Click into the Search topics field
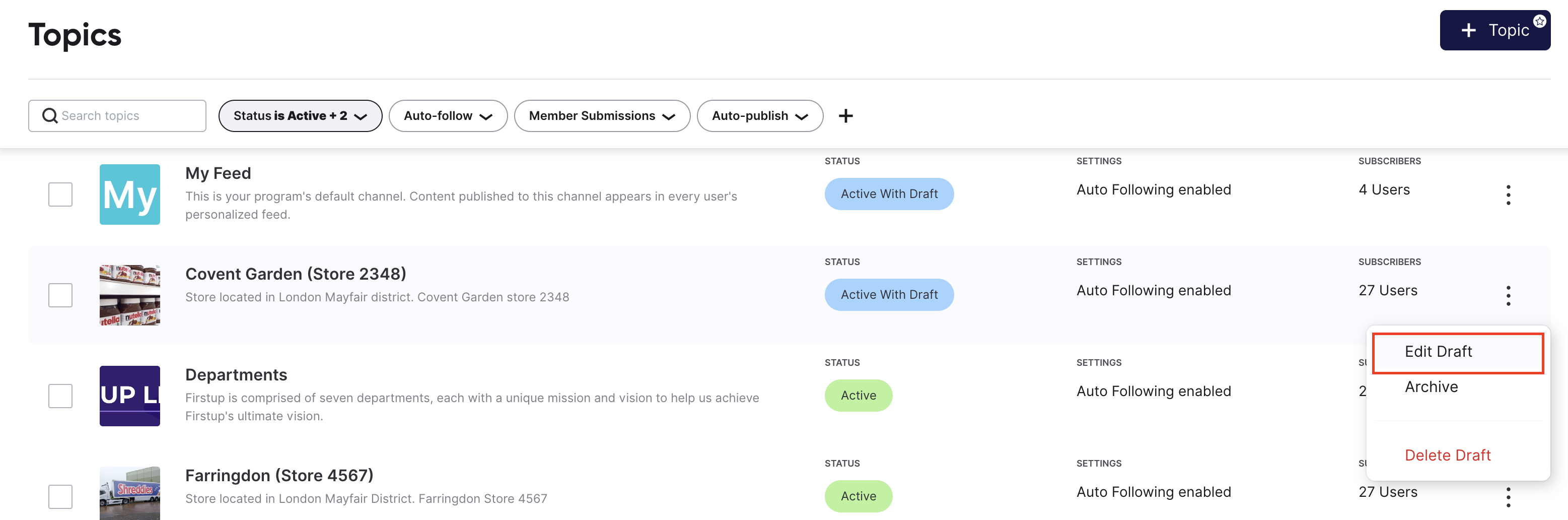The height and width of the screenshot is (520, 1568). tap(117, 116)
